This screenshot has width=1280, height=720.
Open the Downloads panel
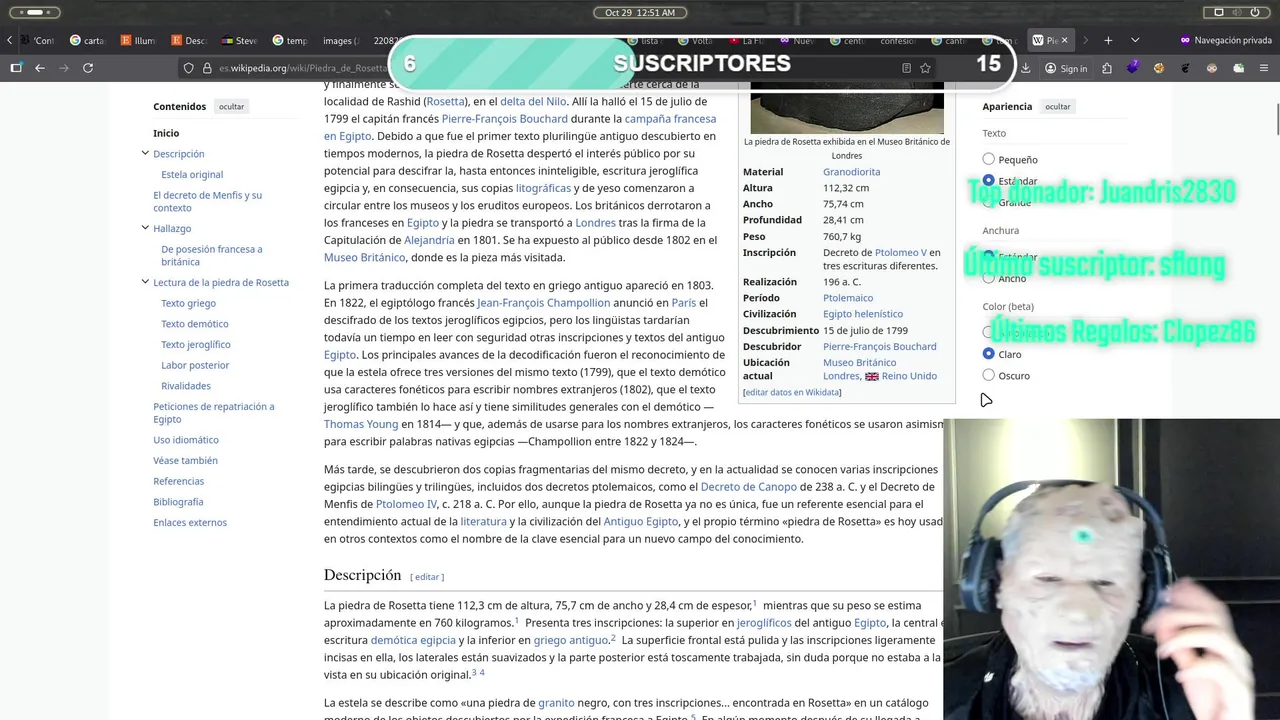pos(1026,68)
